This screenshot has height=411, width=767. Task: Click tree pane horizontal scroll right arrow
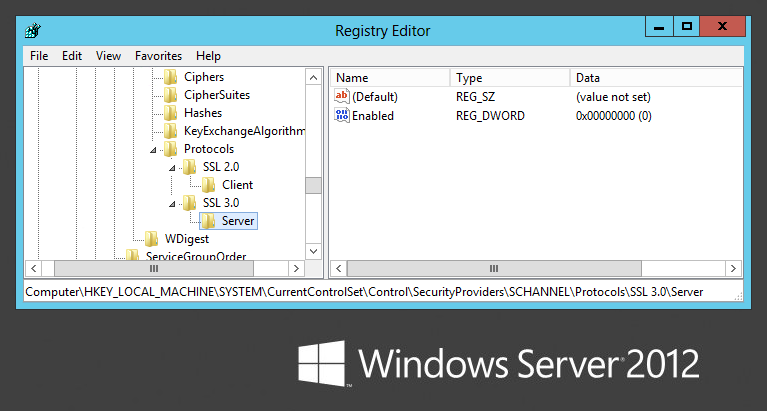click(295, 268)
